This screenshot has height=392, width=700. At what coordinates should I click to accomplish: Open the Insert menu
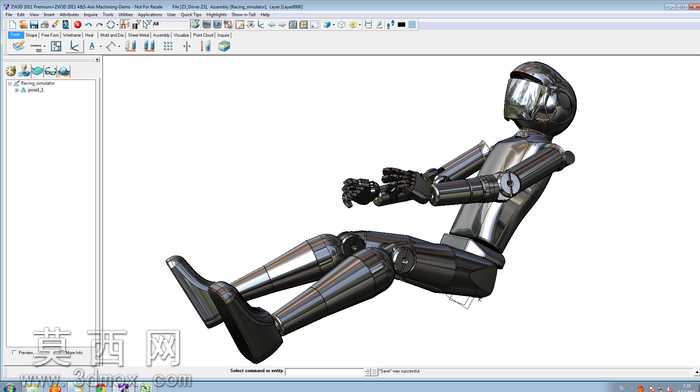click(49, 15)
